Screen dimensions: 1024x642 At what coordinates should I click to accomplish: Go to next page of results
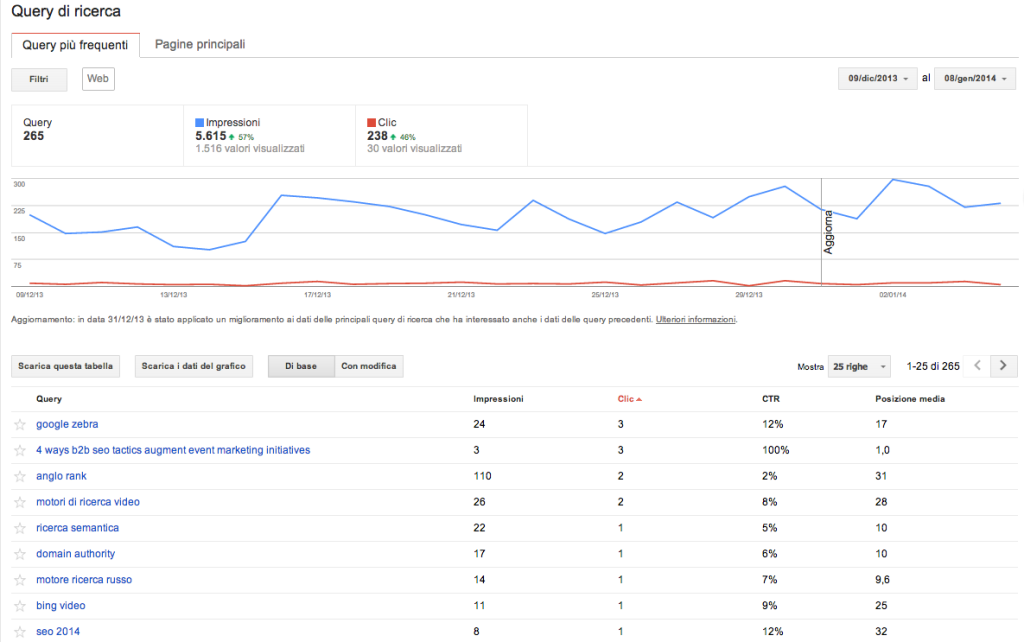(1003, 366)
